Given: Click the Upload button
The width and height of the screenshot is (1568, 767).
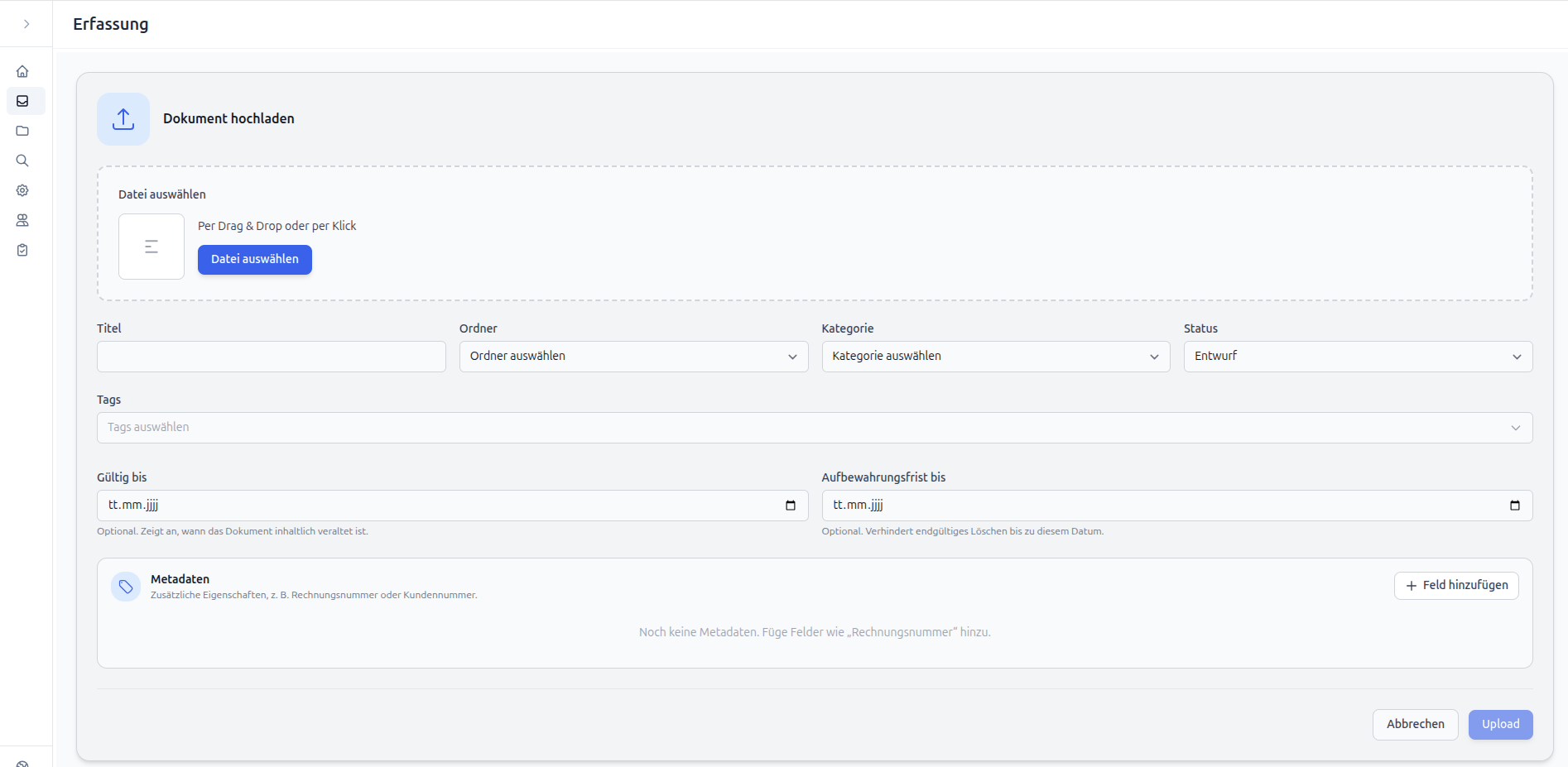Looking at the screenshot, I should 1501,725.
